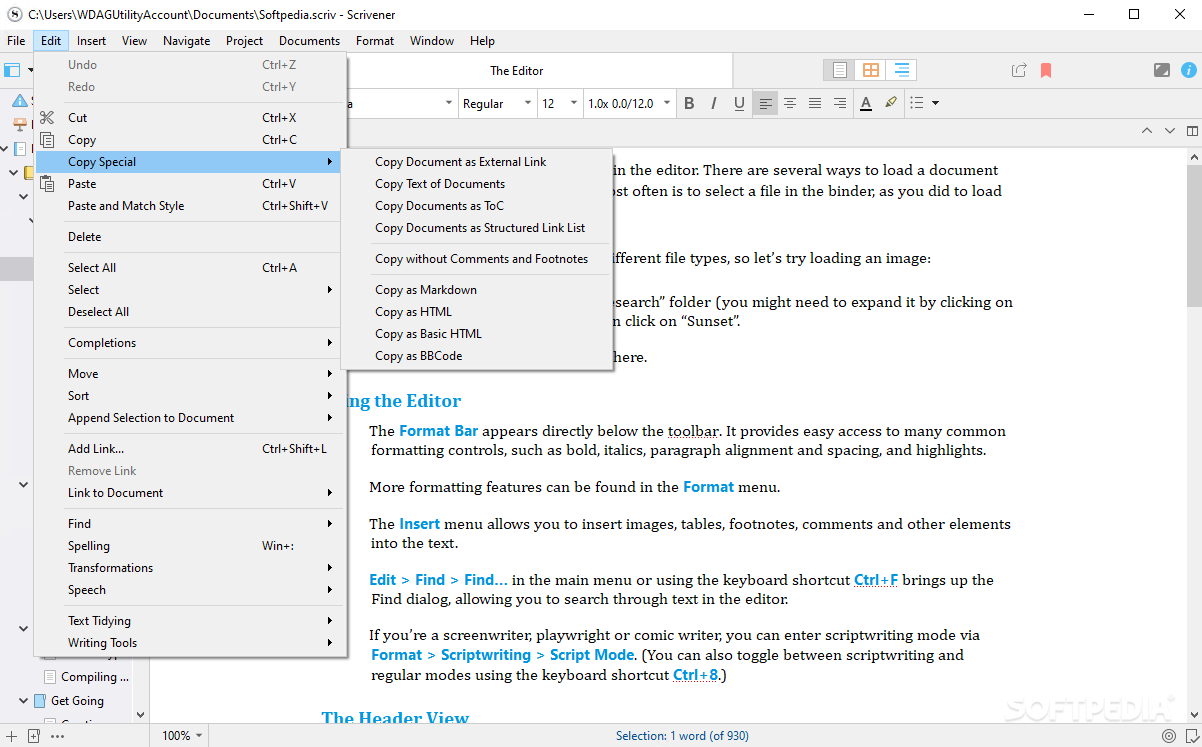
Task: Click the Ctrl+8 shortcut link
Action: click(695, 675)
